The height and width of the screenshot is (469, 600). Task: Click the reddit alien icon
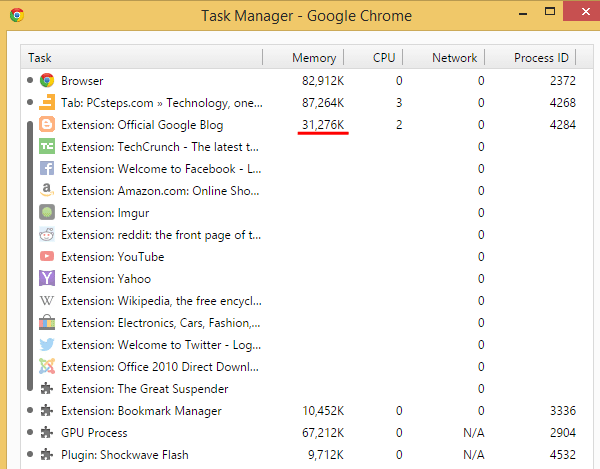click(x=47, y=234)
